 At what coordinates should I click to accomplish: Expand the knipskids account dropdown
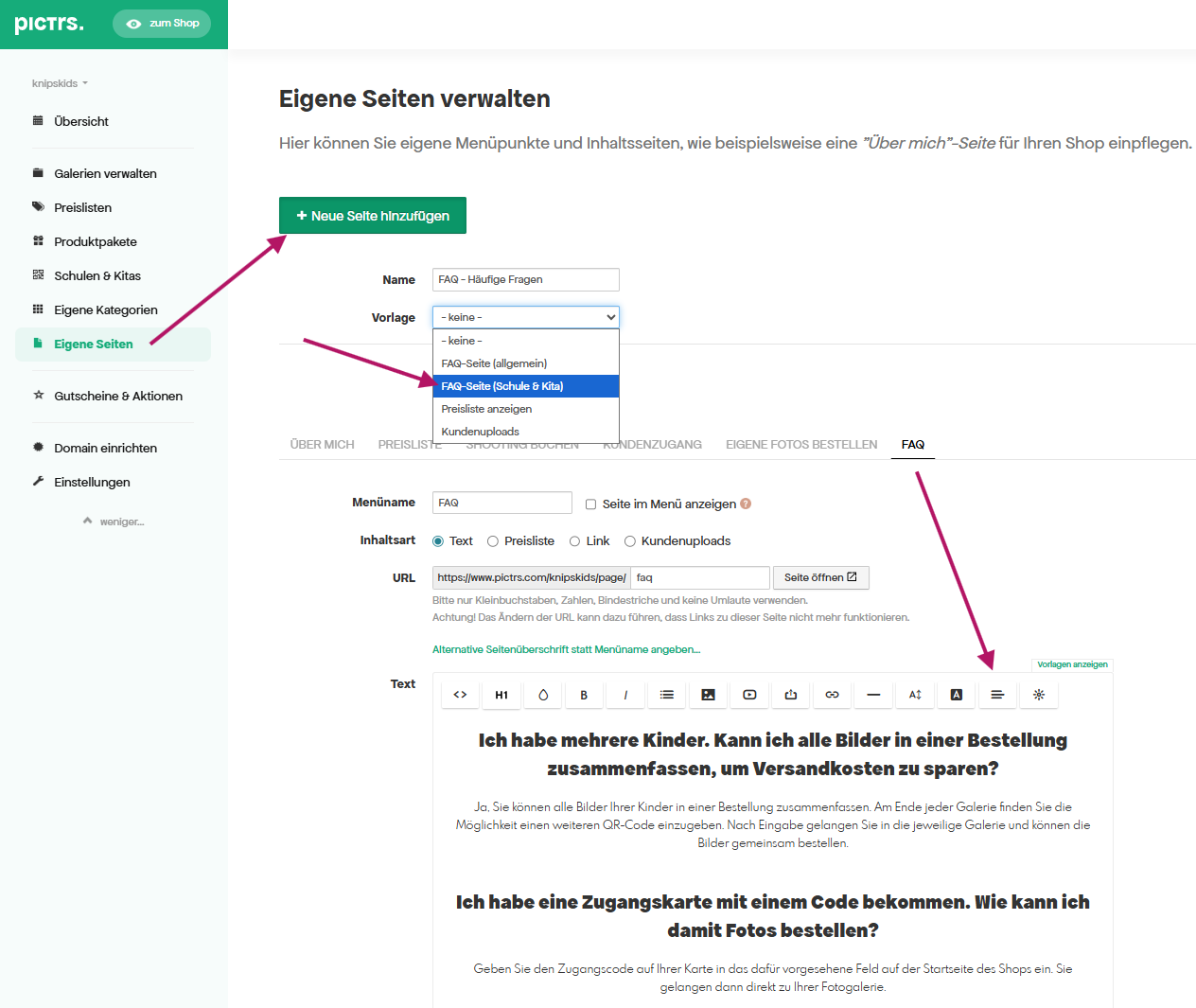(x=60, y=83)
